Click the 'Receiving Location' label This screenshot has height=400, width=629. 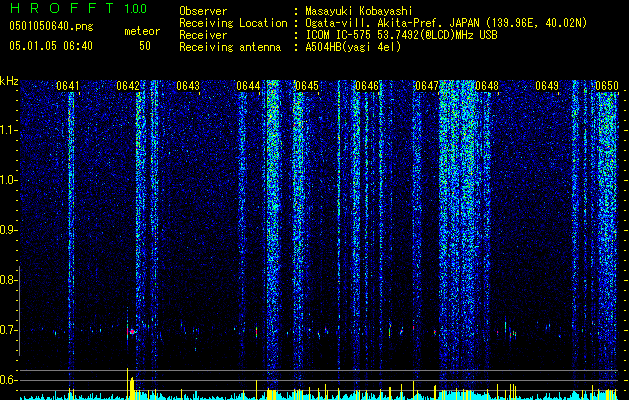pos(233,23)
